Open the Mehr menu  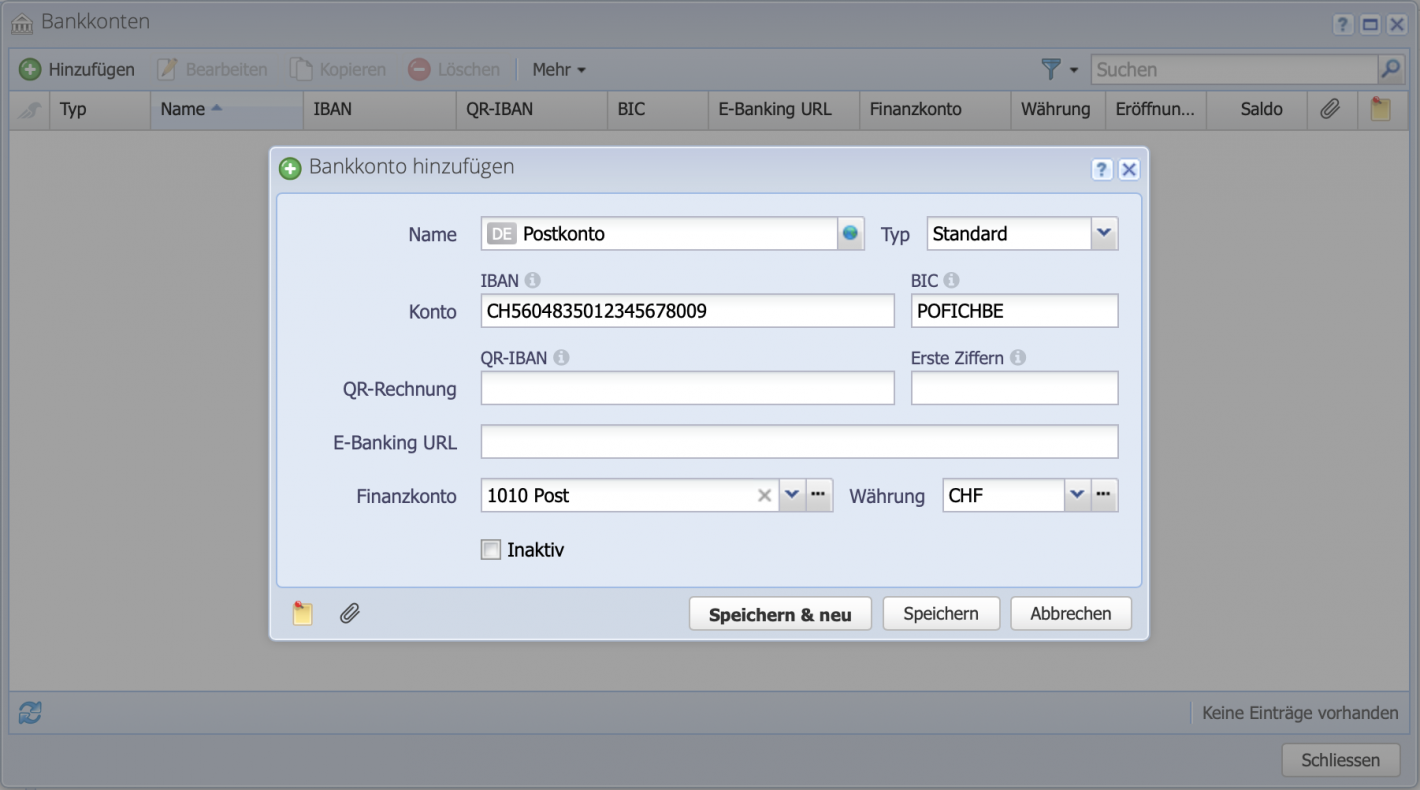point(557,69)
